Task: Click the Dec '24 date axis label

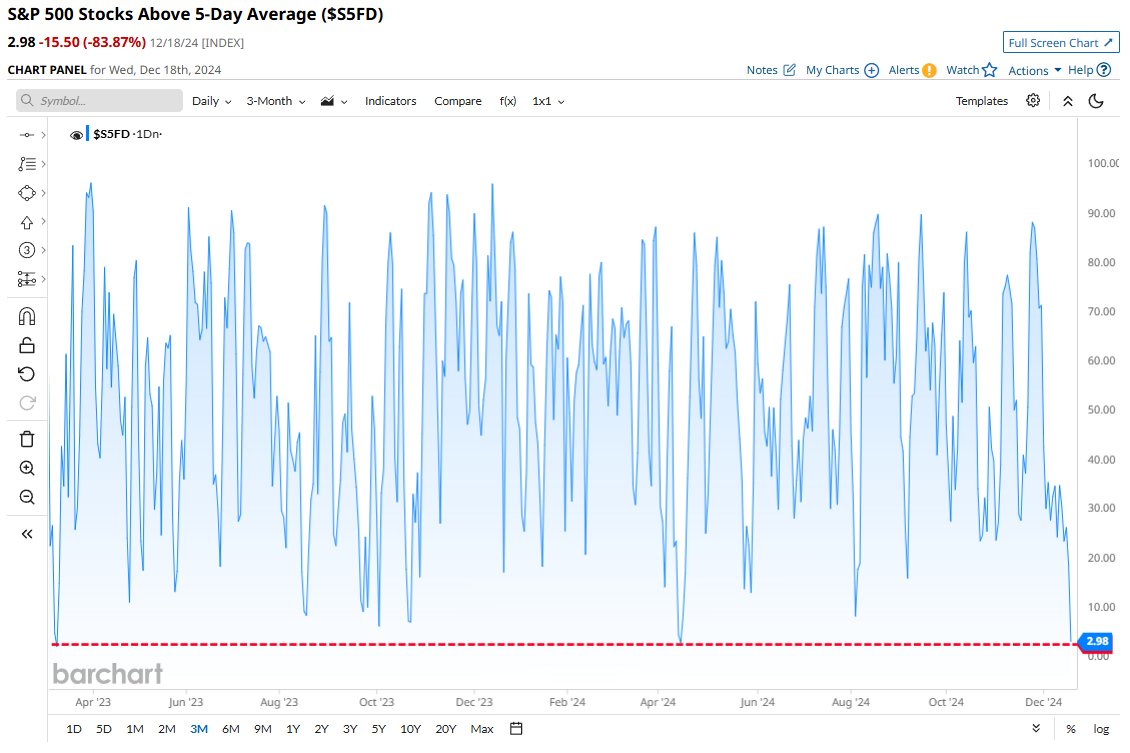Action: (x=1043, y=702)
